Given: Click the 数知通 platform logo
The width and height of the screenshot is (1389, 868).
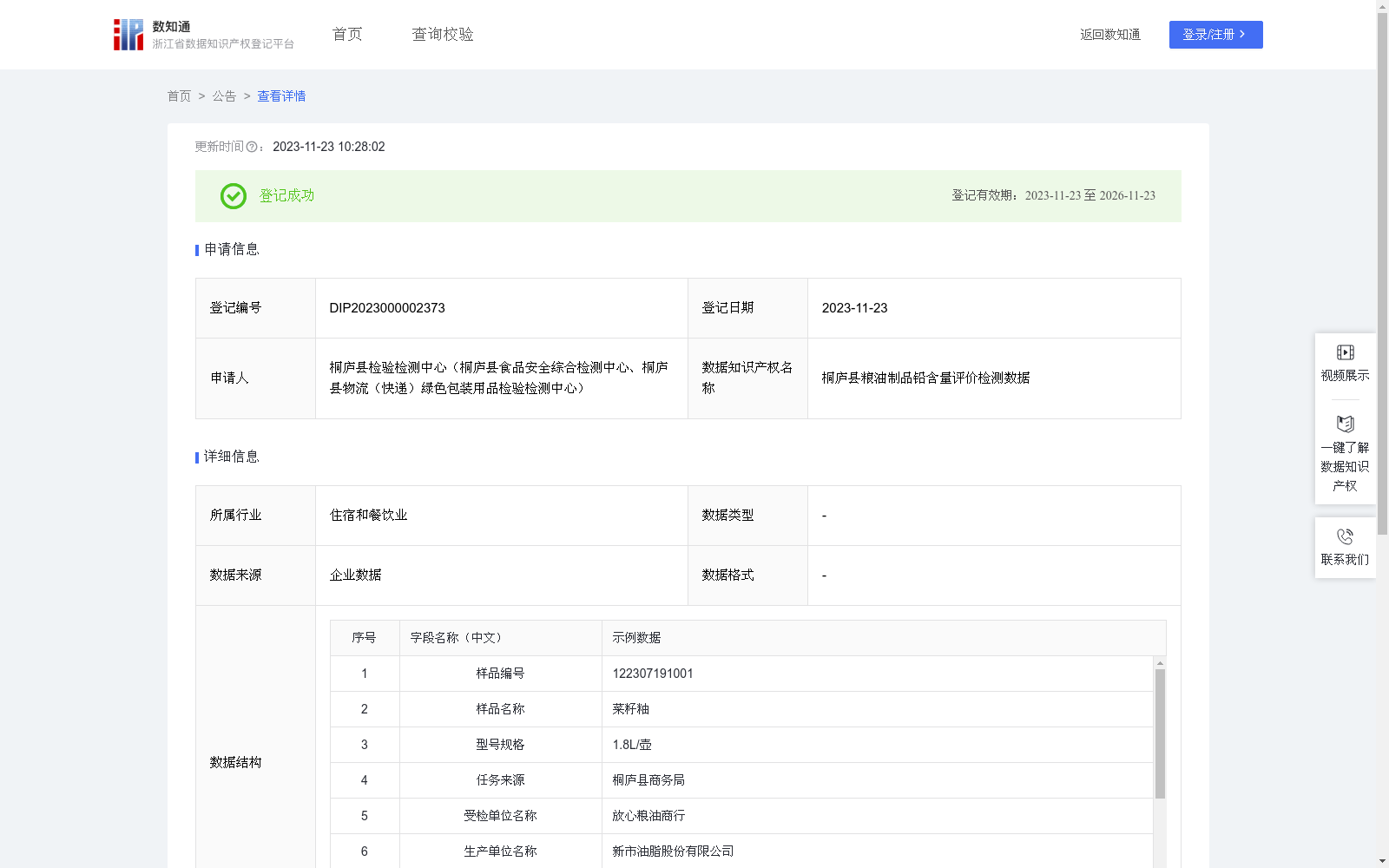Looking at the screenshot, I should tap(203, 35).
